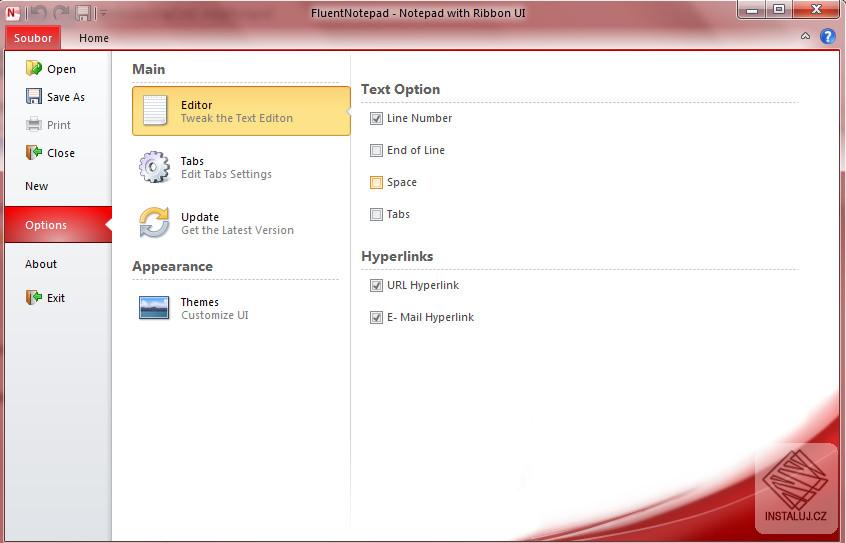
Task: Click the Open folder icon
Action: coord(34,68)
